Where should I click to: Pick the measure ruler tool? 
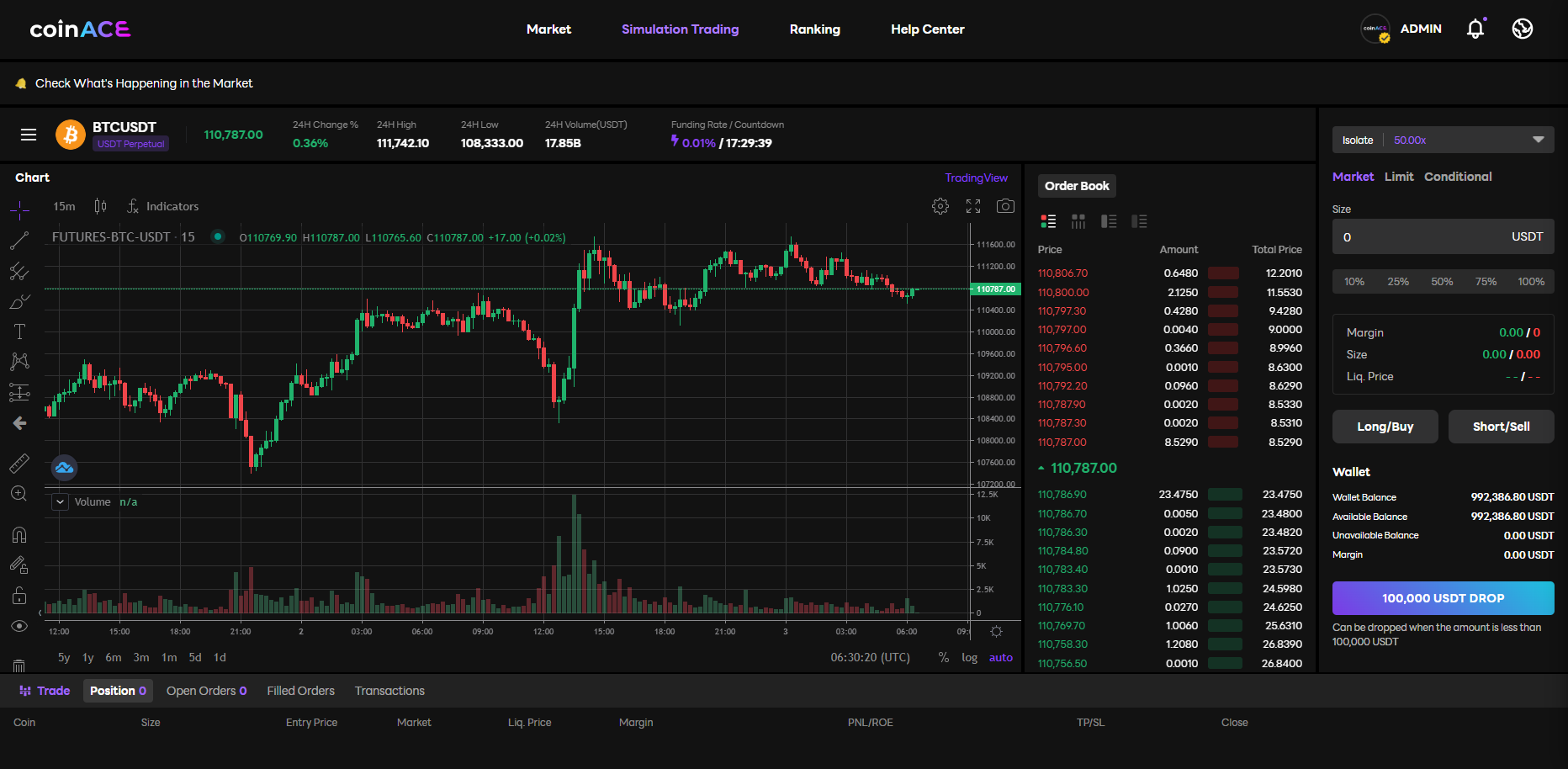pyautogui.click(x=20, y=463)
